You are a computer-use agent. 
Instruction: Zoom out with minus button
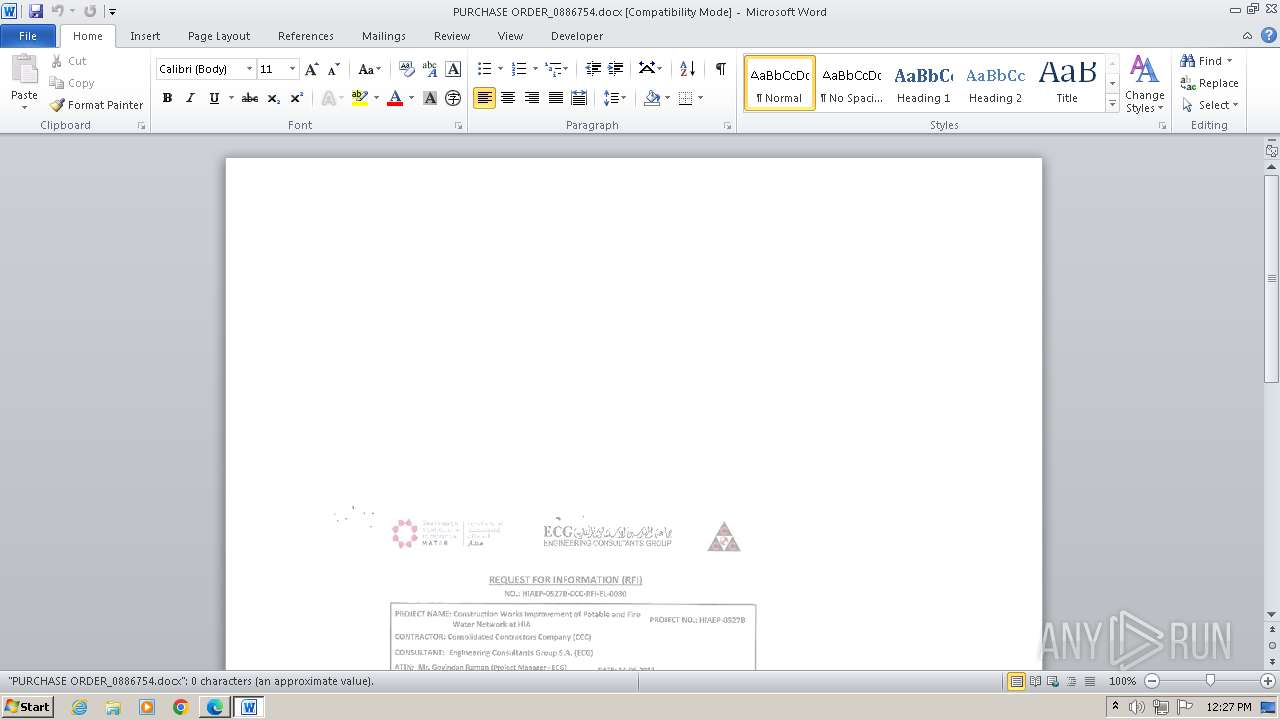(1152, 681)
